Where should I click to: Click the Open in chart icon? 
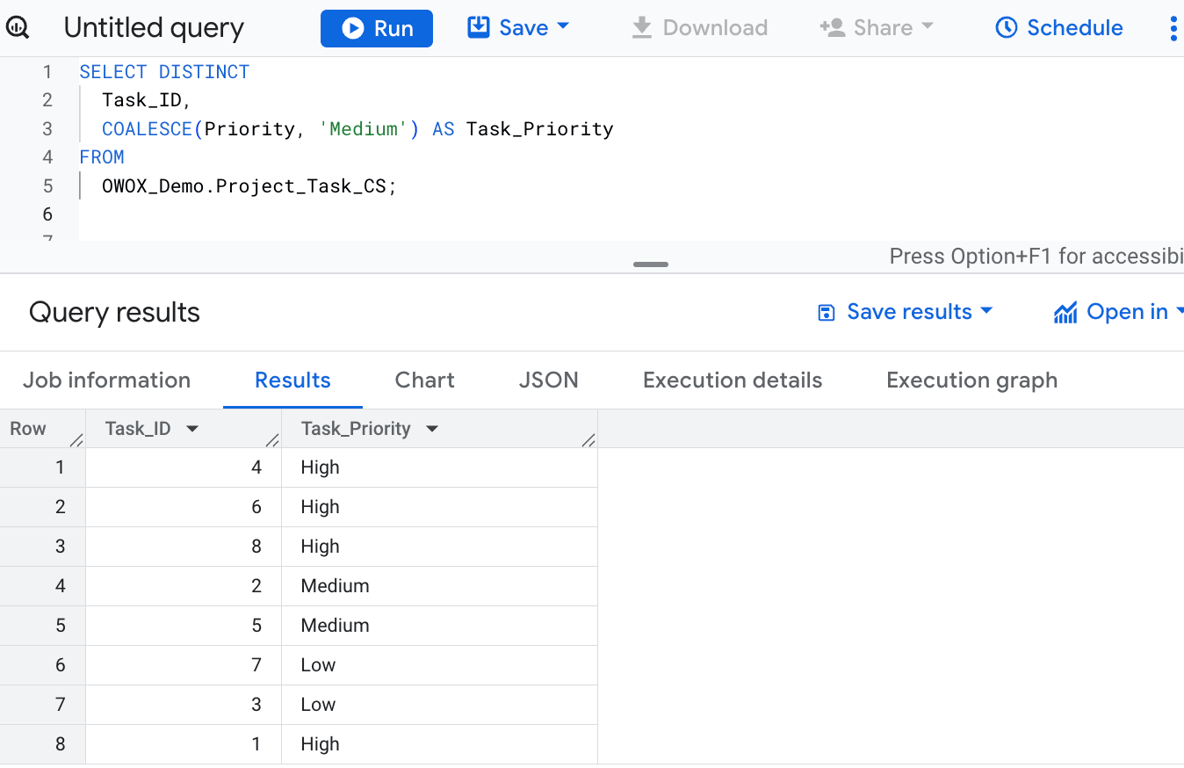(x=1065, y=313)
